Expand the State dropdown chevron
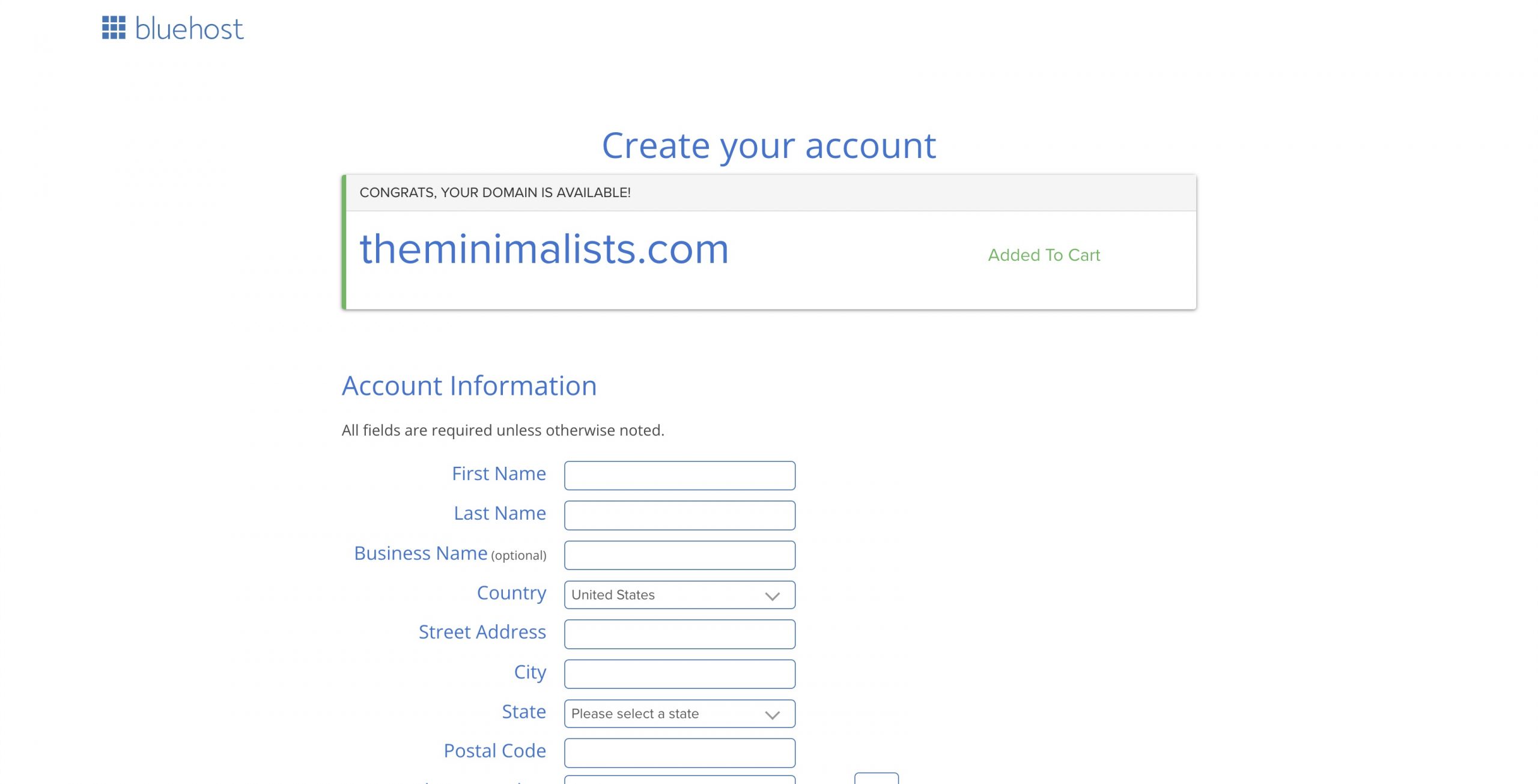The image size is (1538, 784). point(772,714)
